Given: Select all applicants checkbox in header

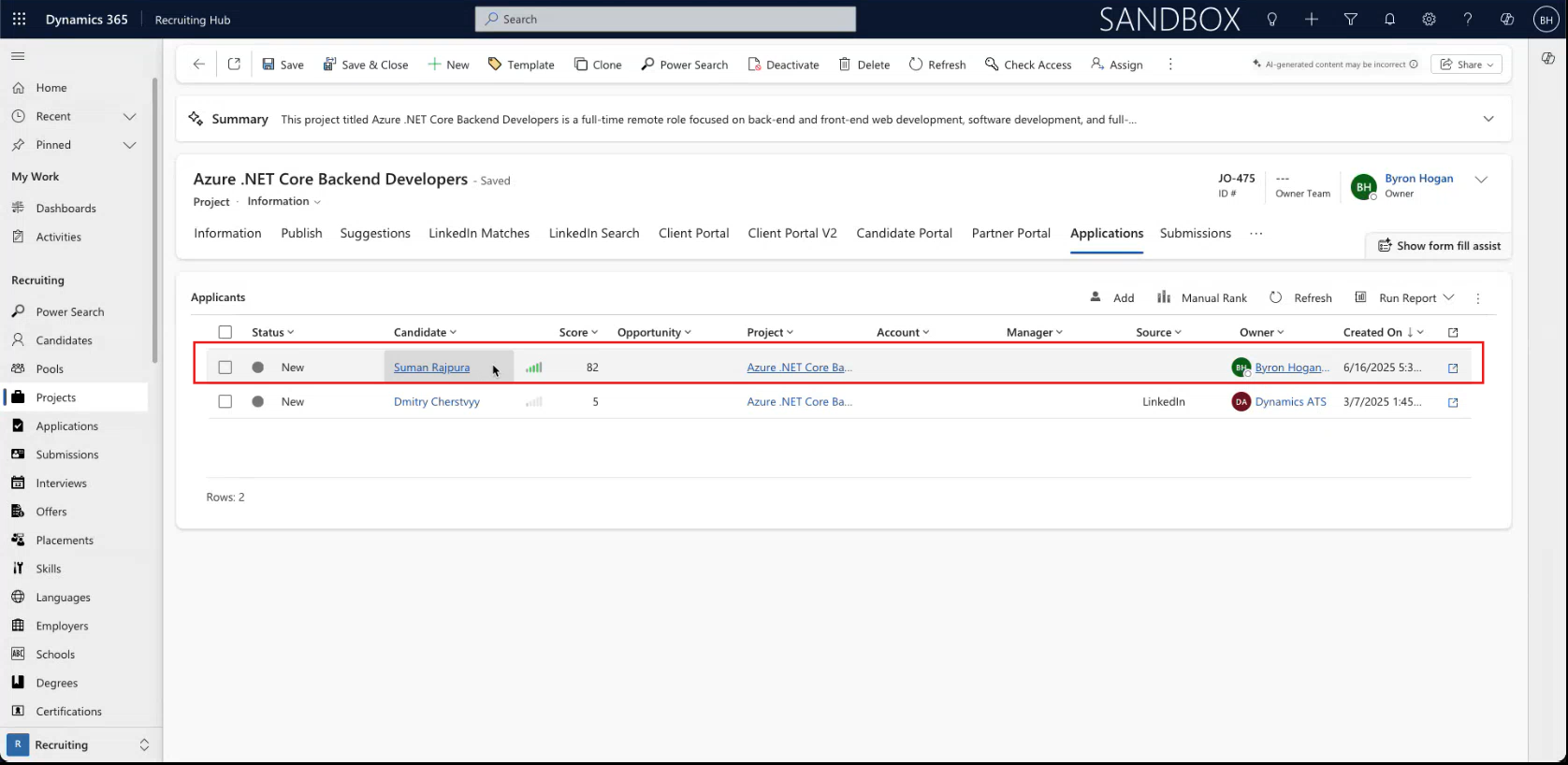Looking at the screenshot, I should point(225,332).
